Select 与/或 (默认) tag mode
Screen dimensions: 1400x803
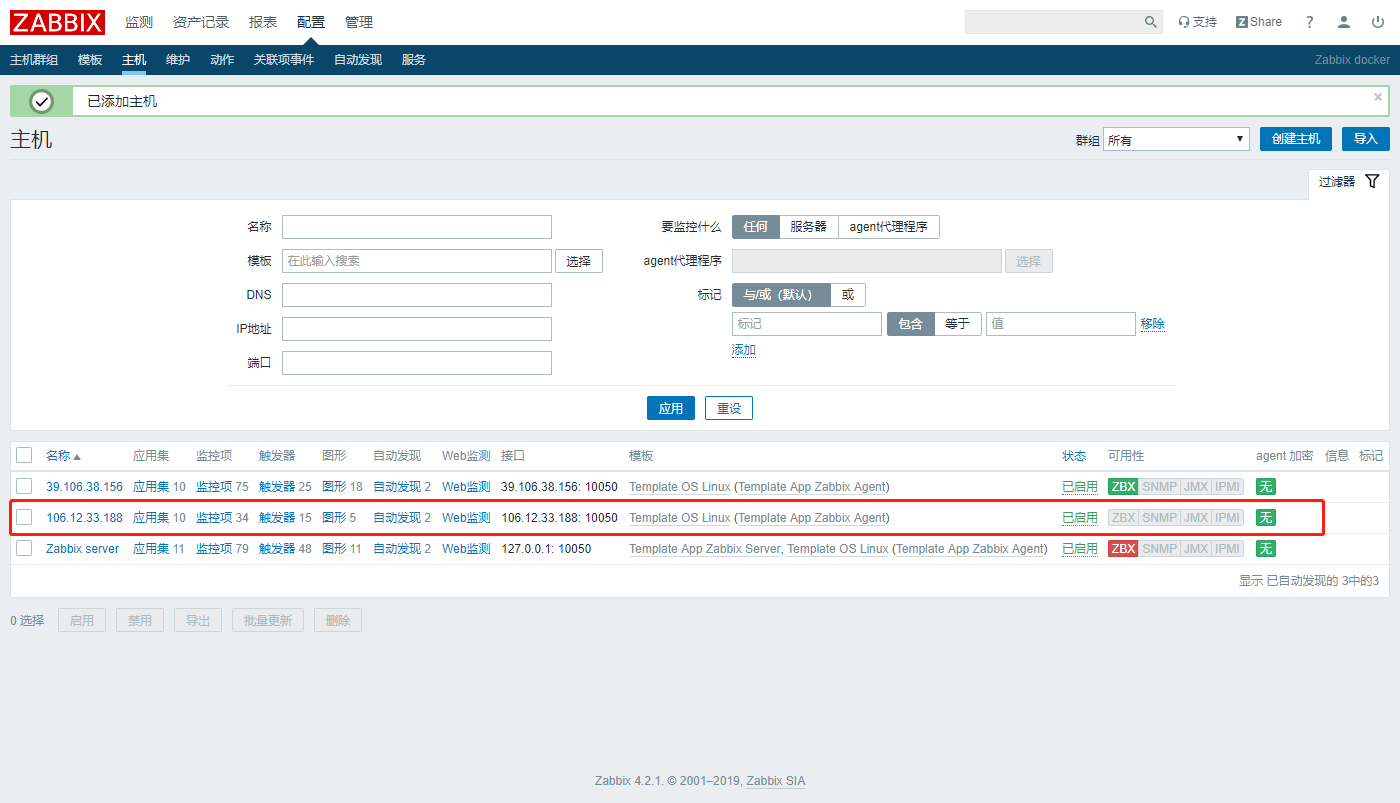(781, 295)
